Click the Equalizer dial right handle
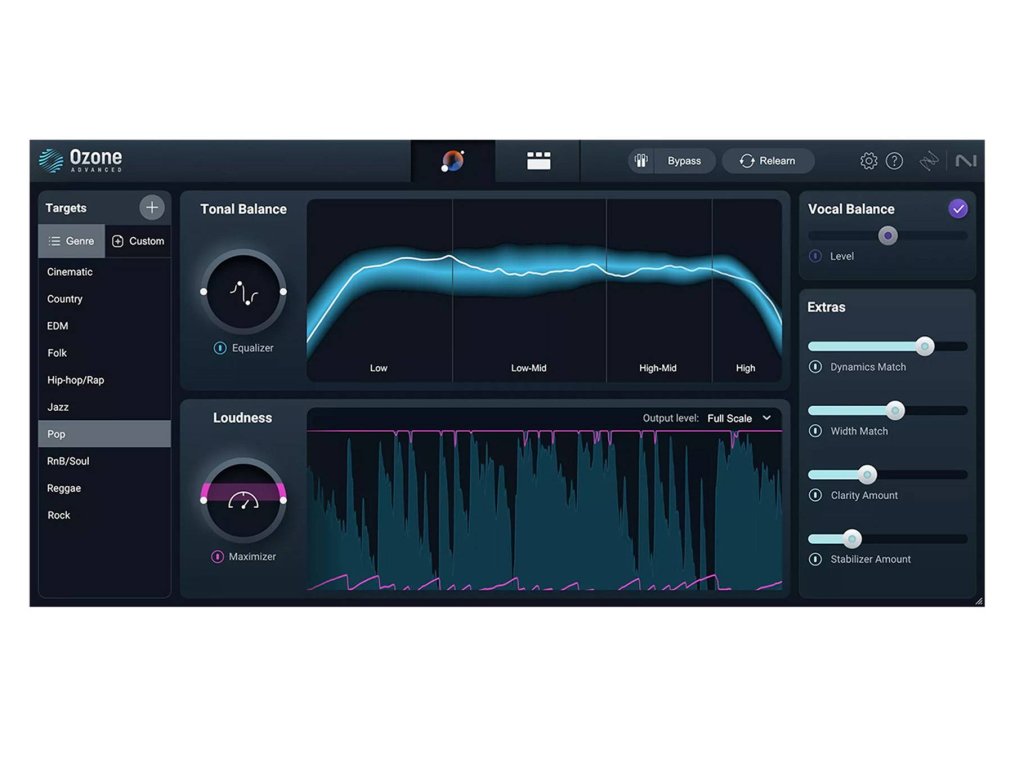 (x=283, y=292)
